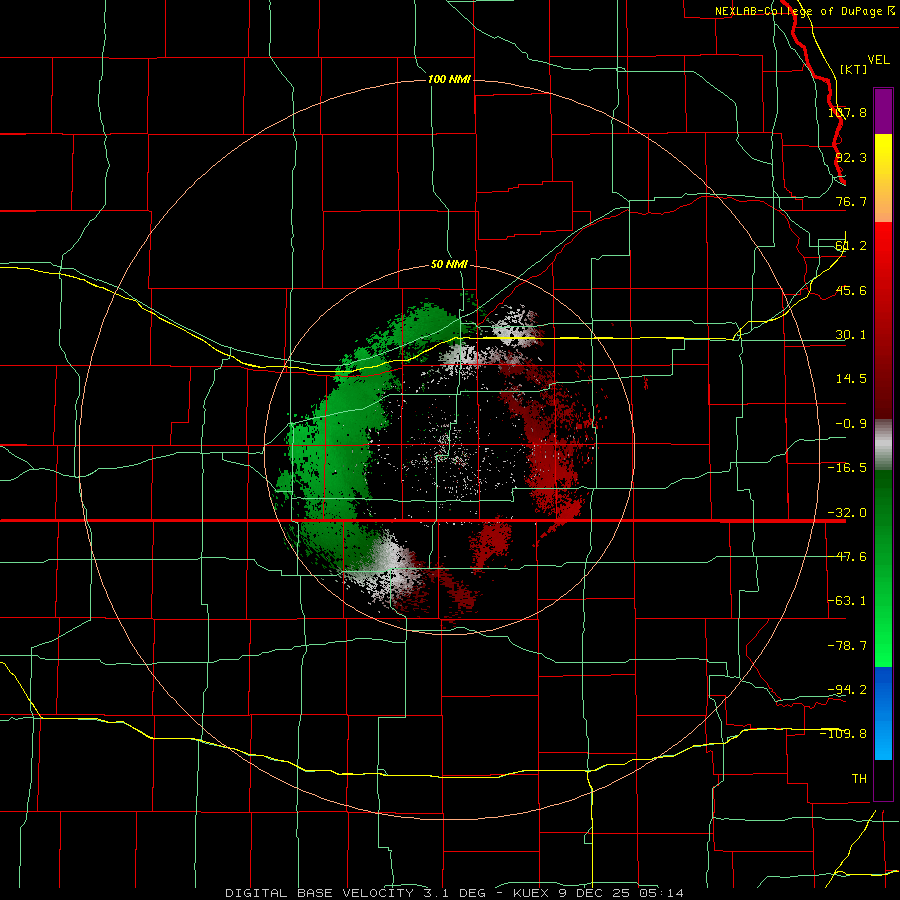Click the purple segment of color bar
The height and width of the screenshot is (900, 900).
[x=883, y=111]
